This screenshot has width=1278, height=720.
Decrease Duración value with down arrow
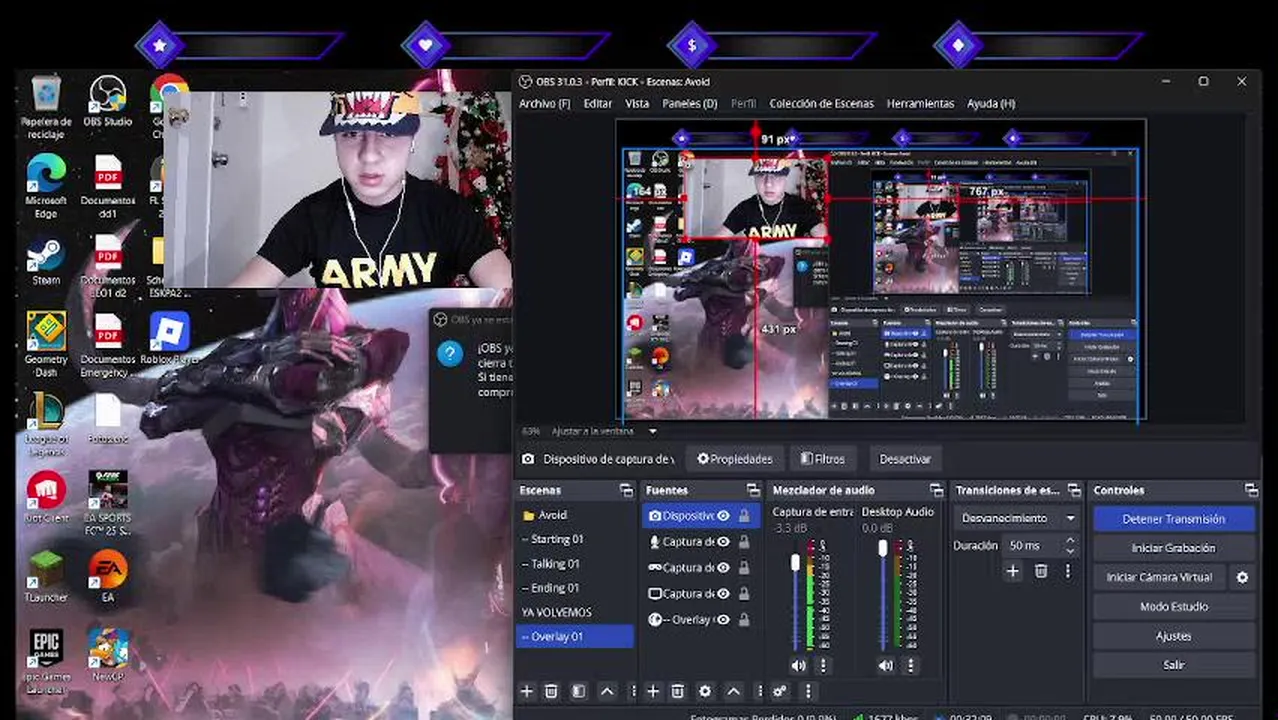coord(1070,551)
